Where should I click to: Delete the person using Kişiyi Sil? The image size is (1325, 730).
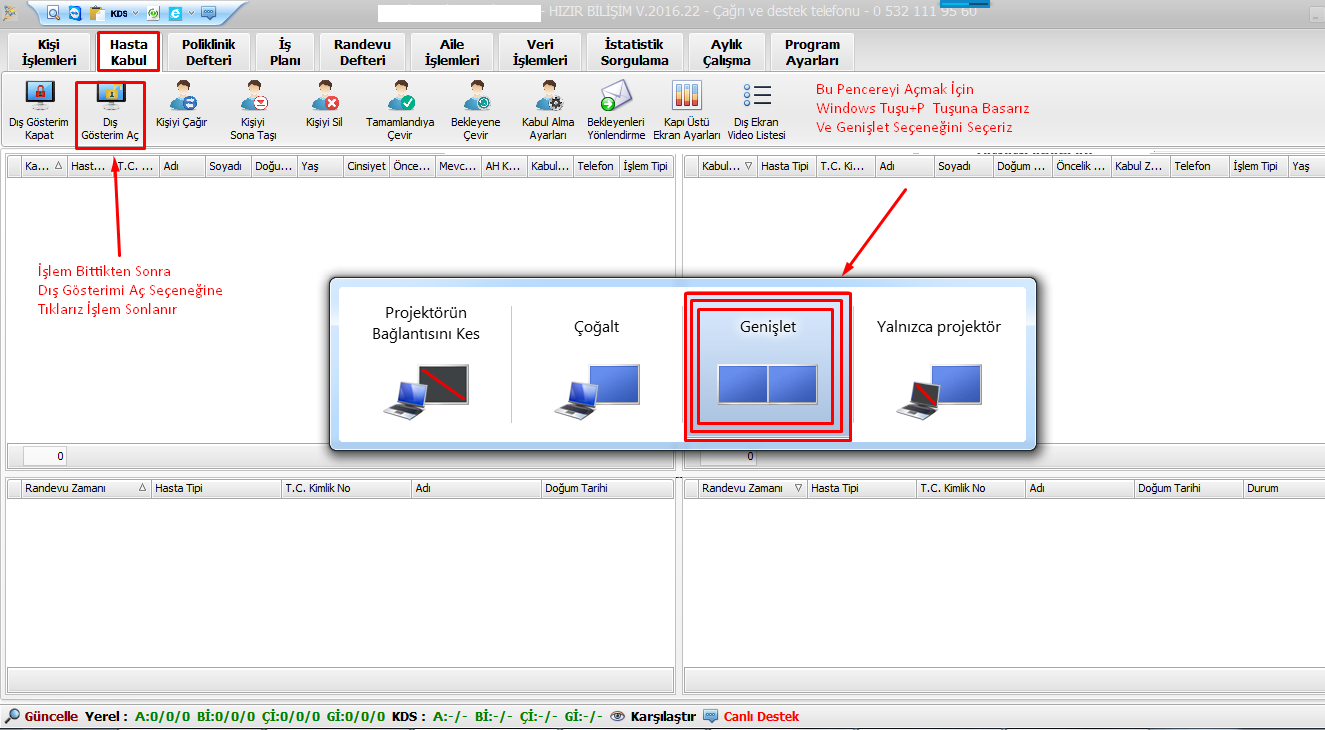pos(324,98)
